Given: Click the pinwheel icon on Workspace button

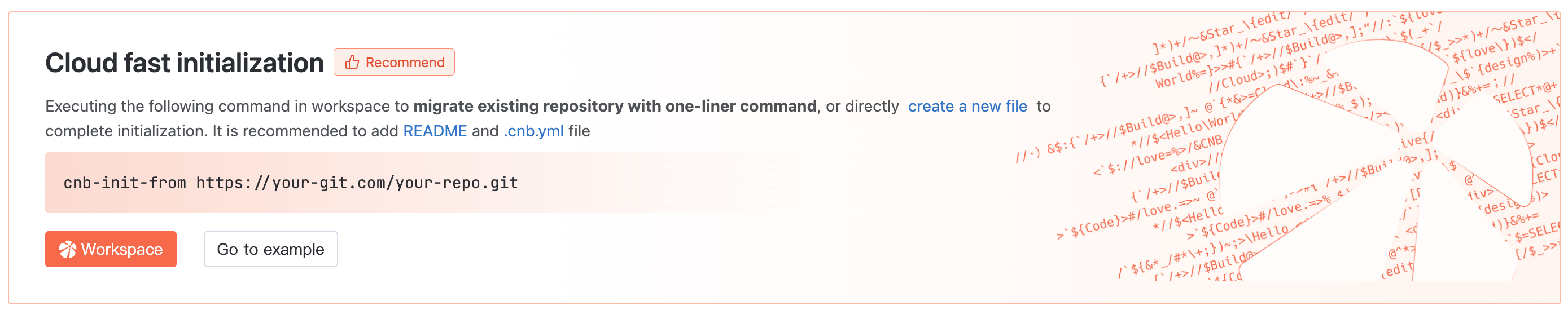Looking at the screenshot, I should point(68,249).
